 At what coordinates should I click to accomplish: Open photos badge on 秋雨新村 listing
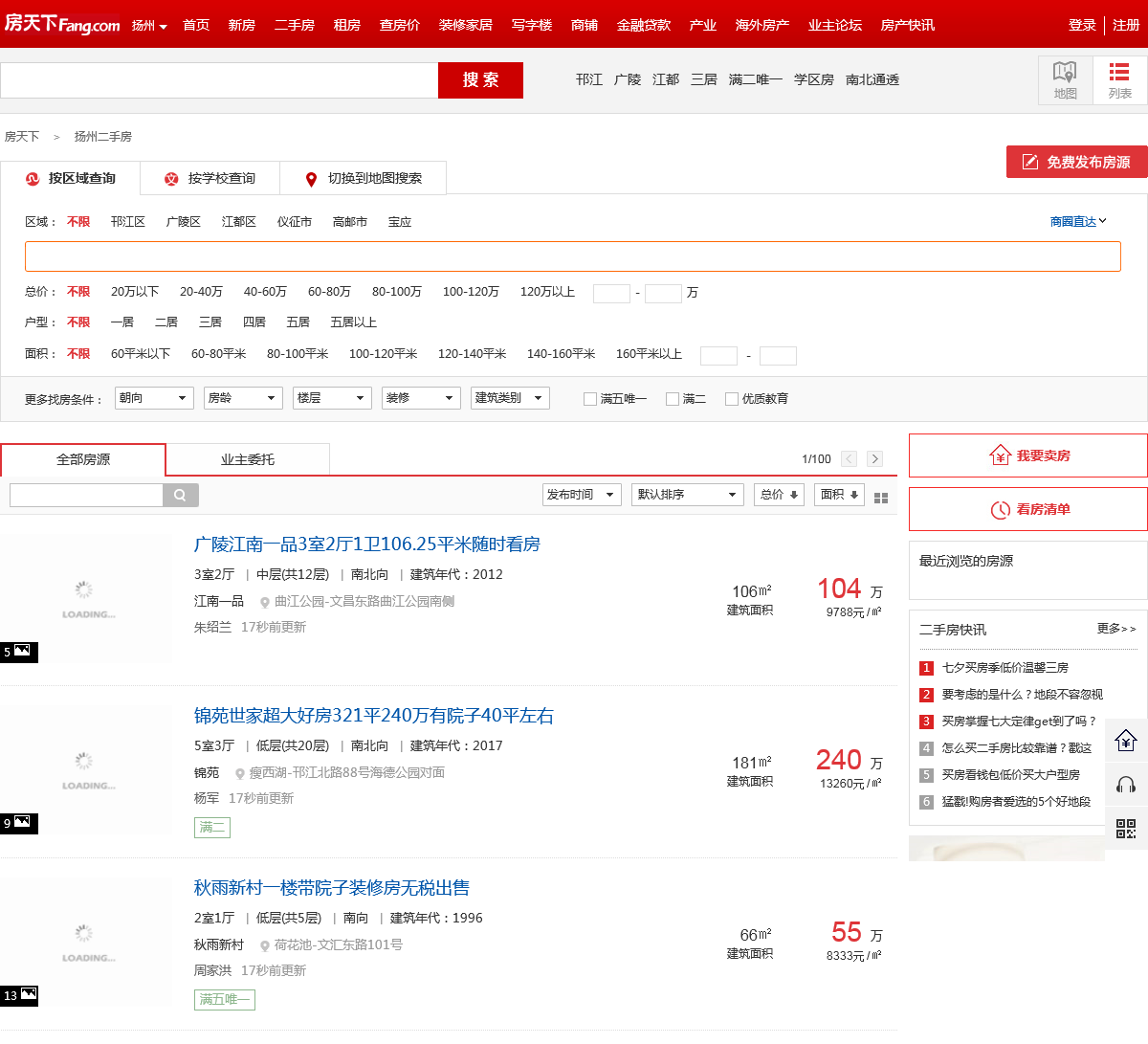pyautogui.click(x=19, y=995)
